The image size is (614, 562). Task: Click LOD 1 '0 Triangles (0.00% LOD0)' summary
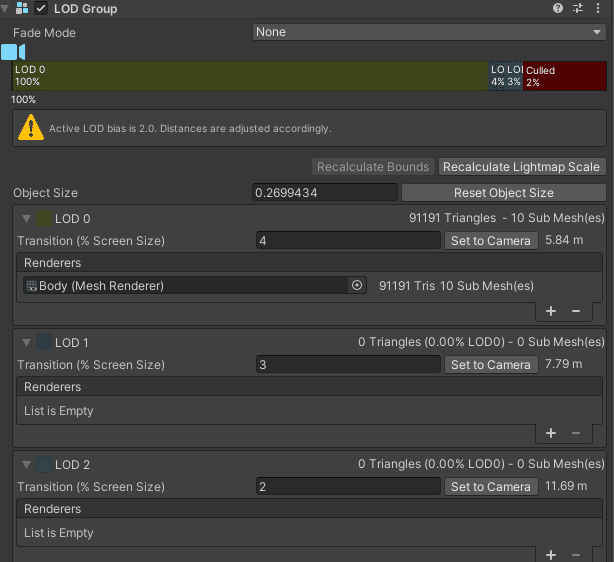tap(481, 342)
